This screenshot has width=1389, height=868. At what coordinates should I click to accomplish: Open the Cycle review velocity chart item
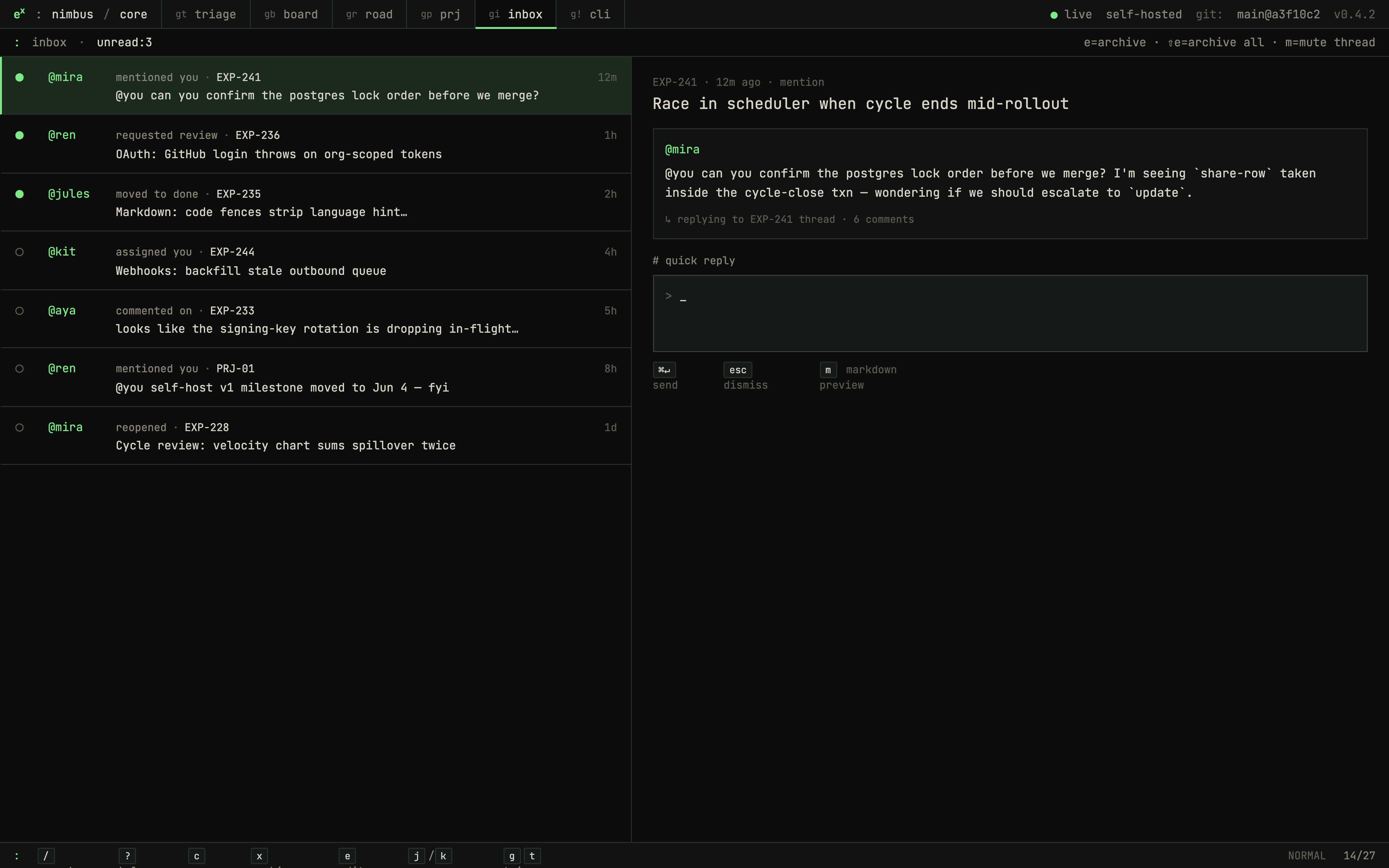[316, 436]
